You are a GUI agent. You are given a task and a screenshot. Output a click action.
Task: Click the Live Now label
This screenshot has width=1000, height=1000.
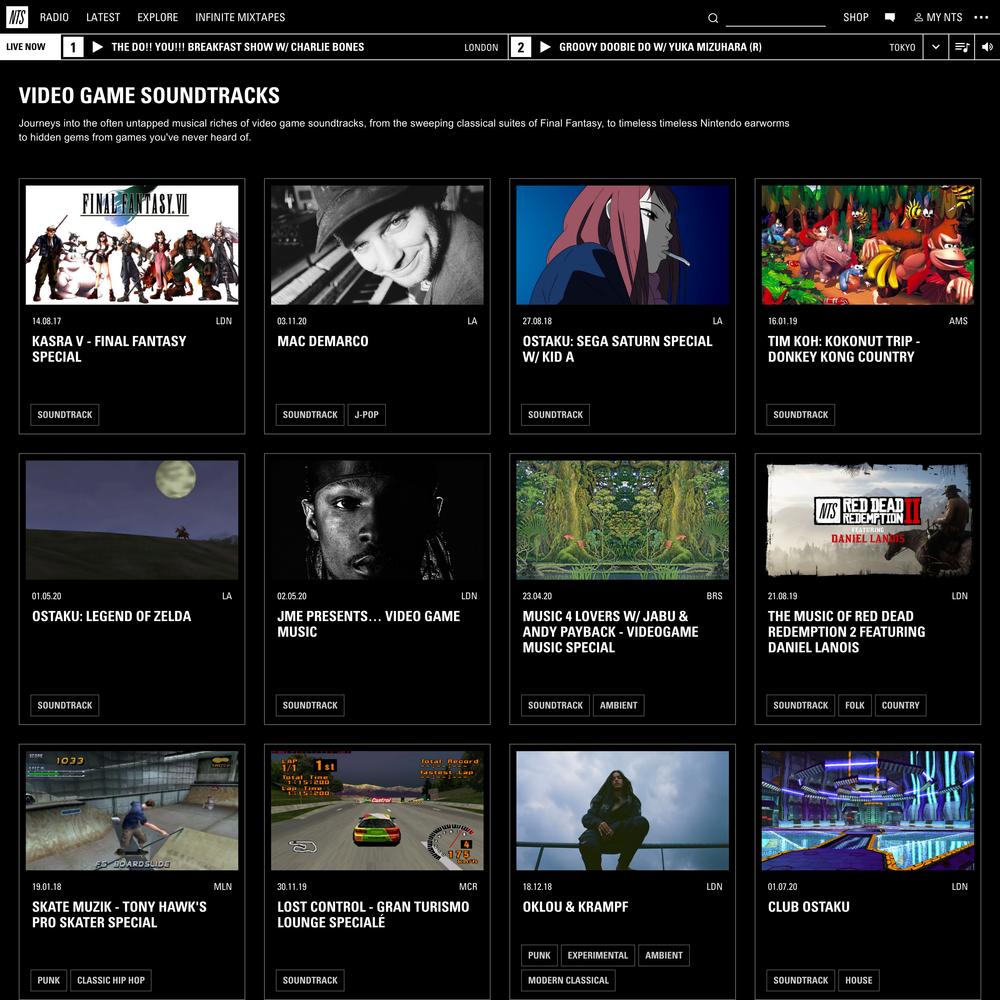click(x=26, y=47)
